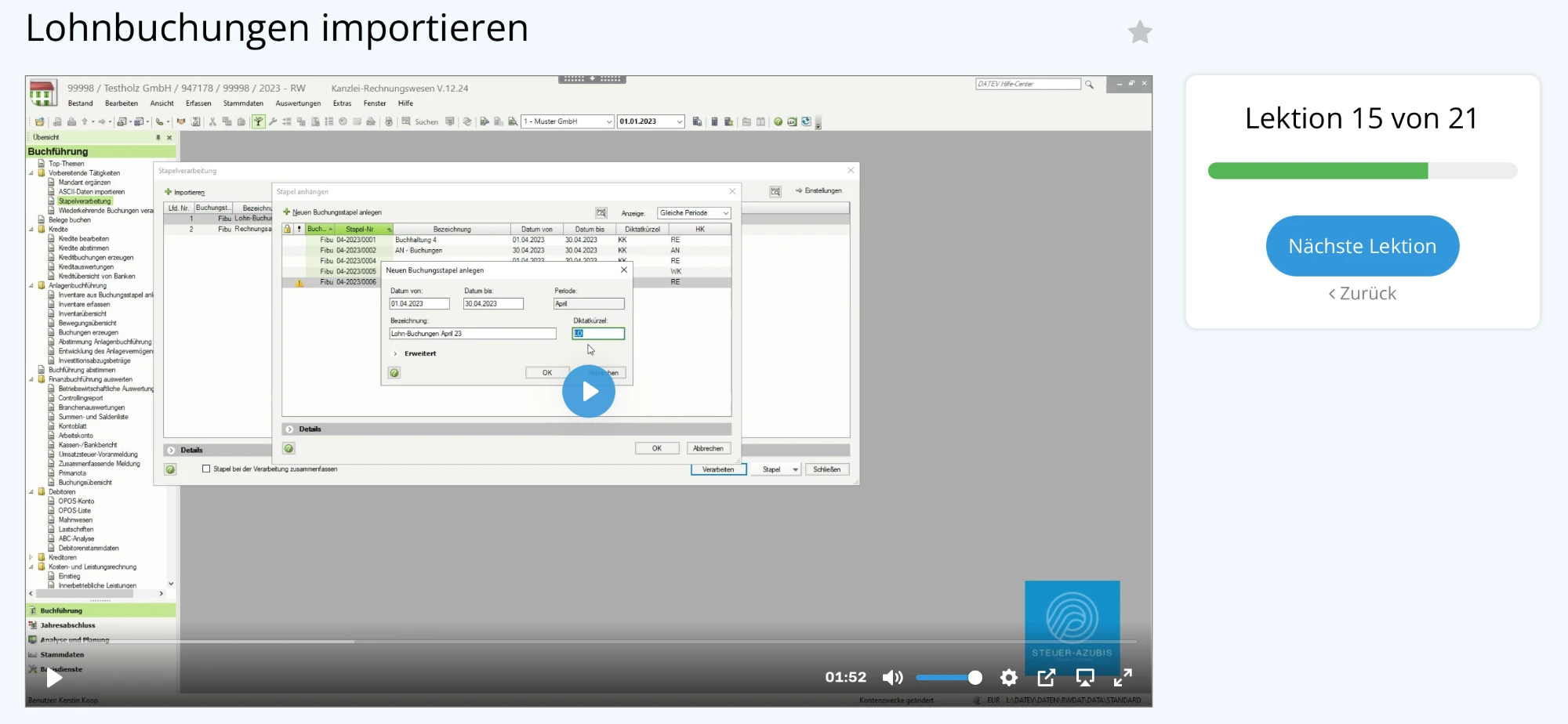
Task: Expand Details in the Stapel anhängen dialog
Action: pos(289,429)
